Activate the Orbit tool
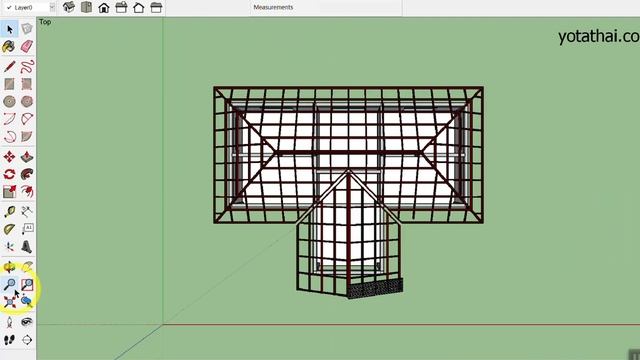 pos(9,267)
